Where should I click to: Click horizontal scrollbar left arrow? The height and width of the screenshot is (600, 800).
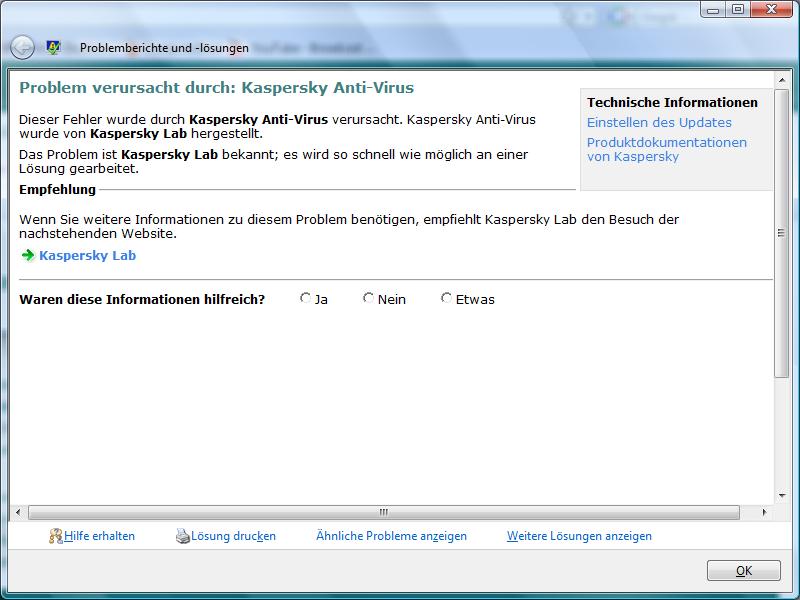point(18,512)
